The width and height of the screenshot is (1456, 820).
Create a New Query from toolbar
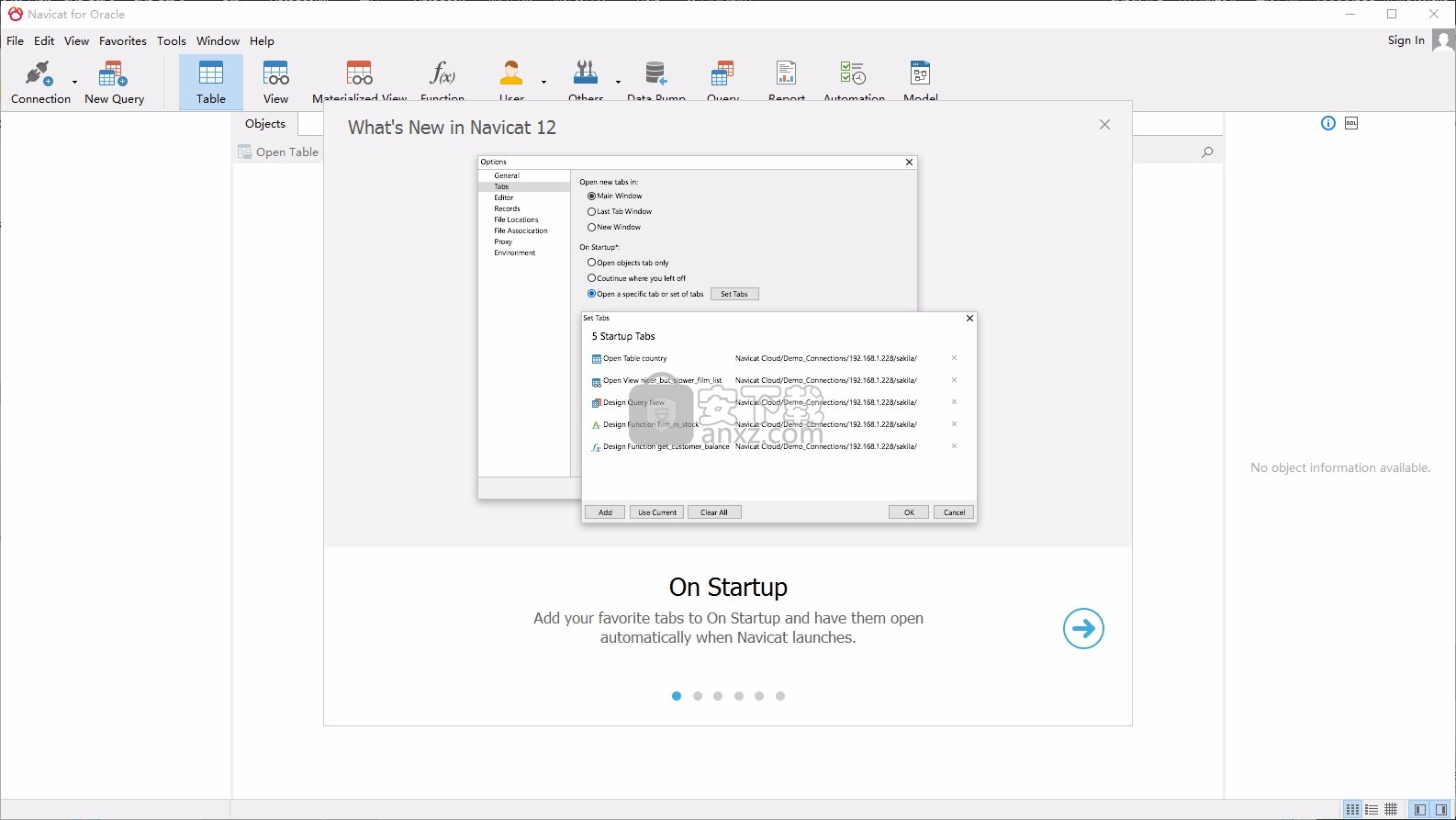click(x=114, y=82)
